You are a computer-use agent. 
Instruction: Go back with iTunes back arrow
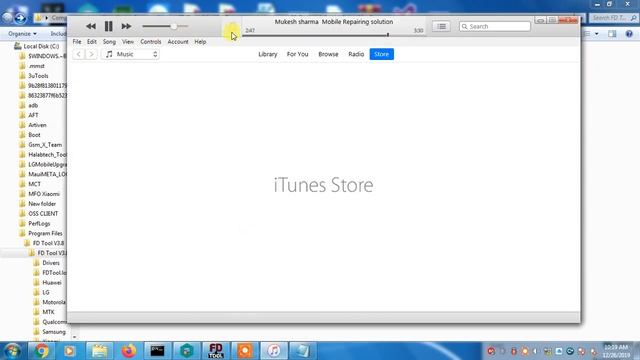coord(78,54)
